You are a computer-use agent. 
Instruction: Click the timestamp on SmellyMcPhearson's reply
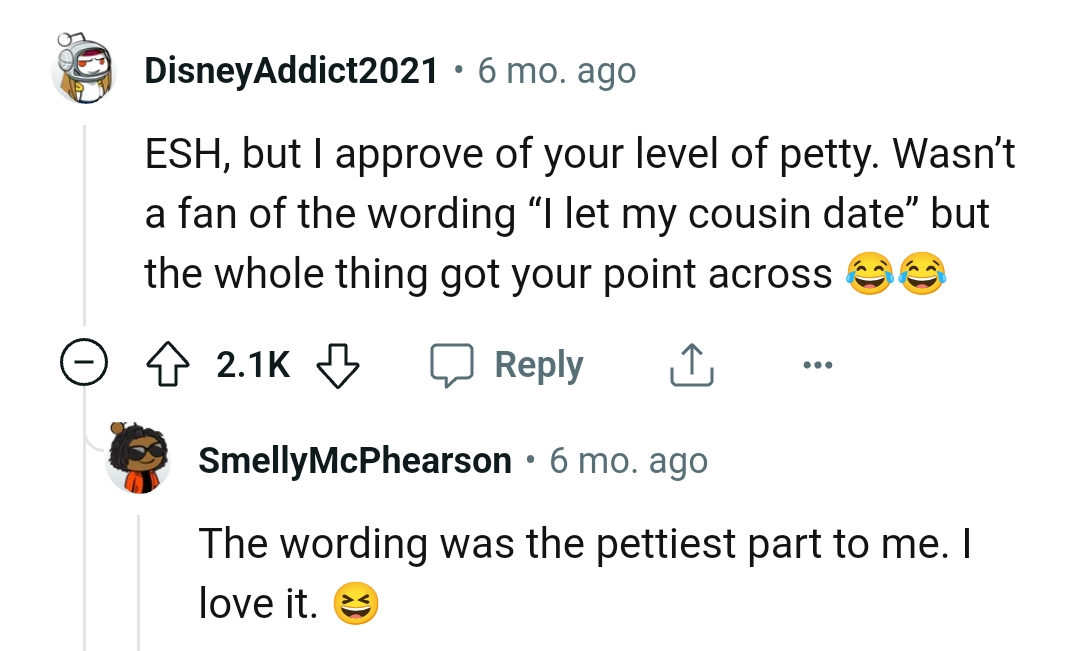[x=628, y=459]
